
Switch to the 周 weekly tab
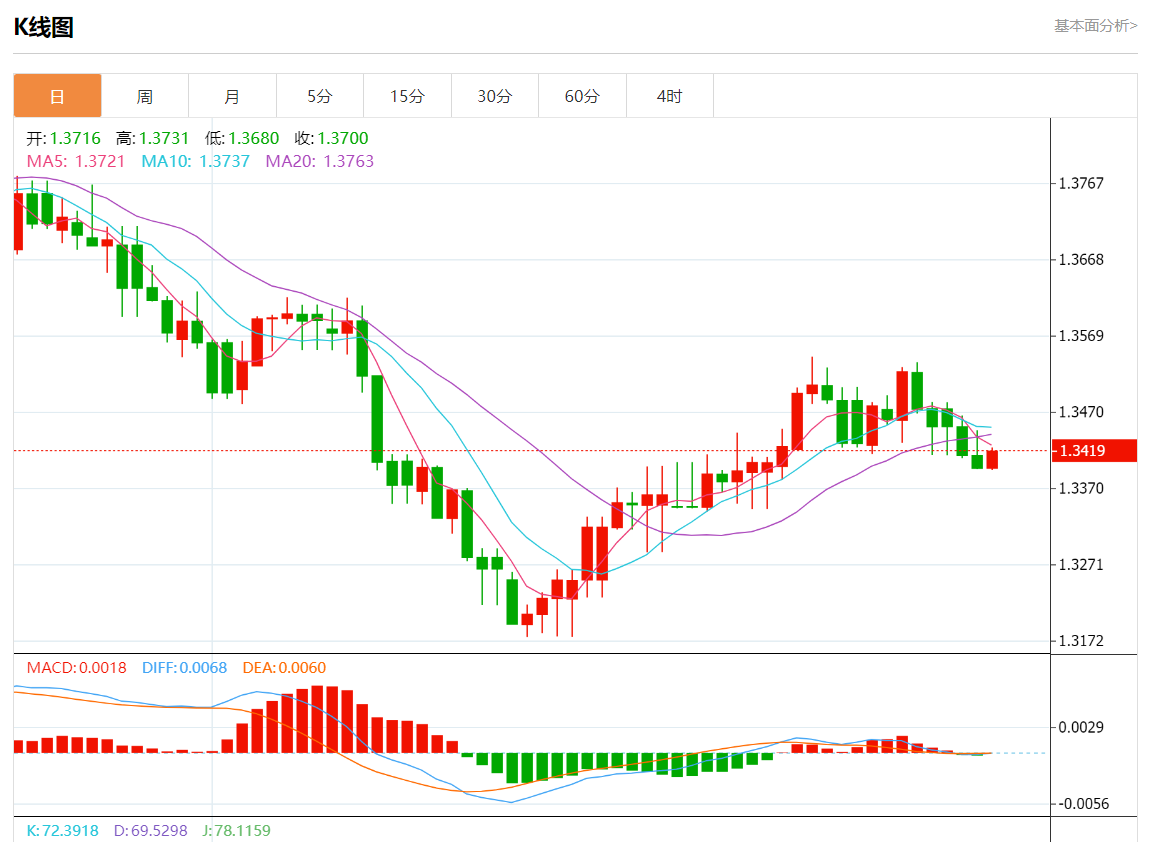(145, 96)
